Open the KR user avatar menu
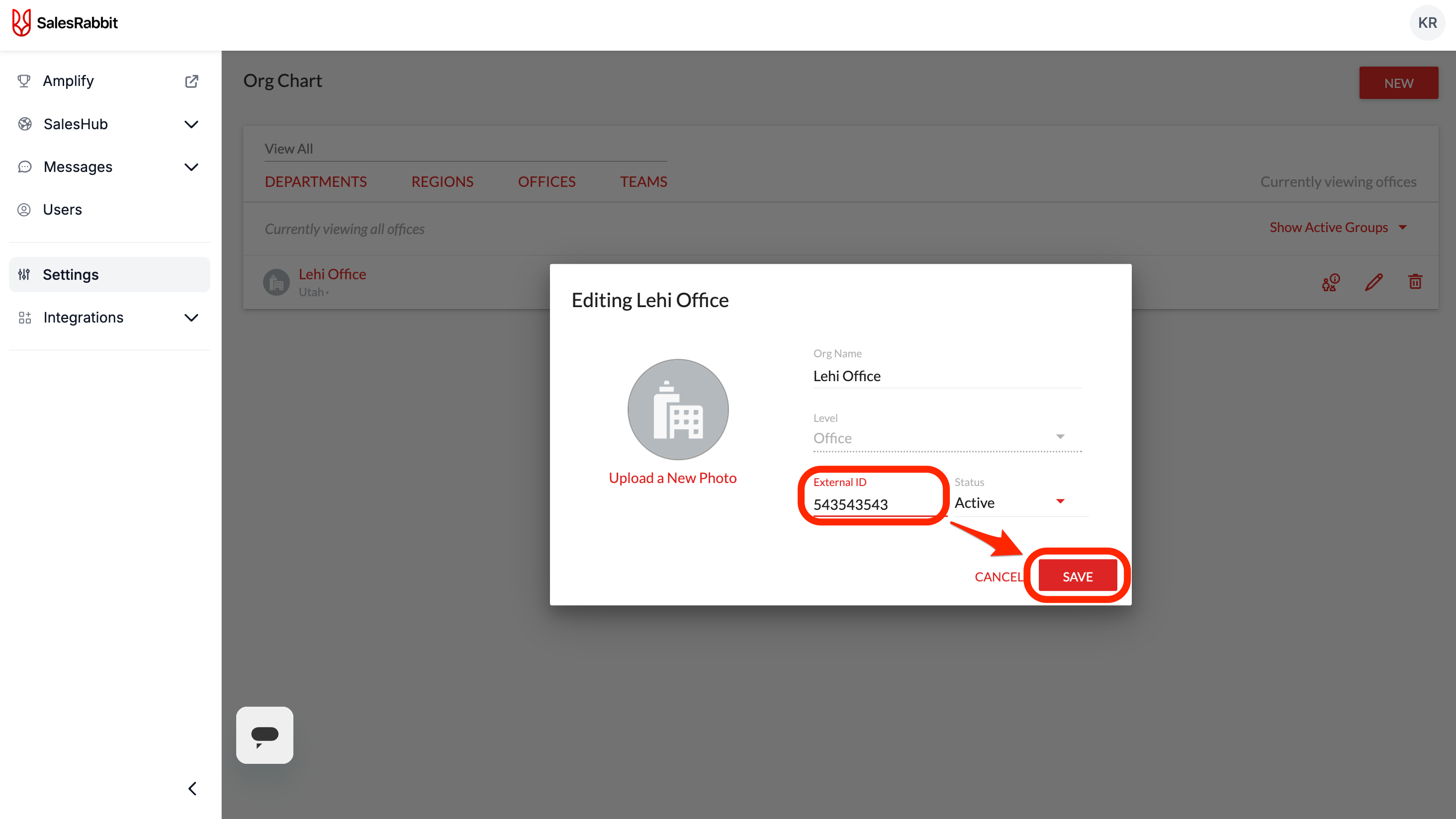The width and height of the screenshot is (1456, 819). coord(1427,22)
